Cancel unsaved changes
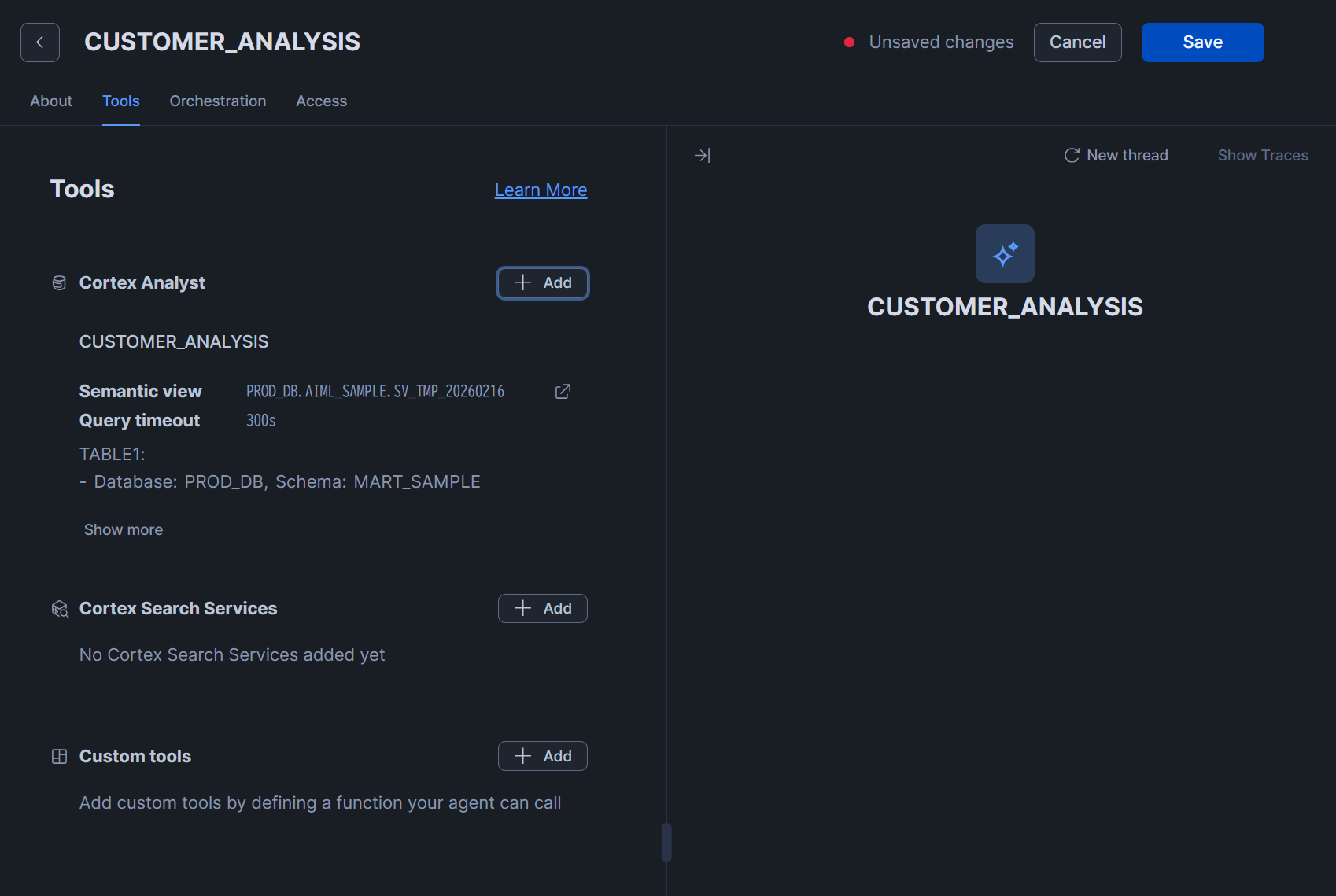Screen dimensions: 1336x896 (x=1077, y=42)
